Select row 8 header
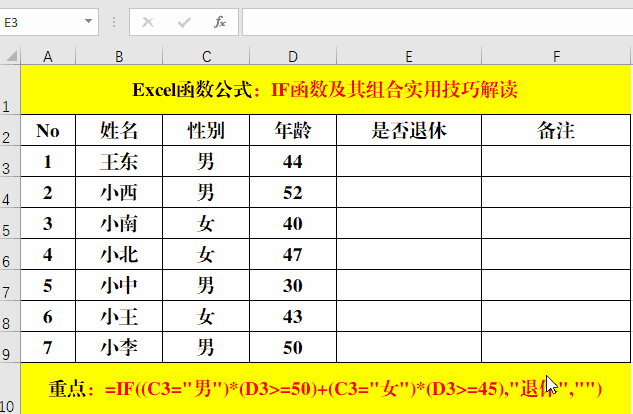This screenshot has width=633, height=414. click(10, 316)
